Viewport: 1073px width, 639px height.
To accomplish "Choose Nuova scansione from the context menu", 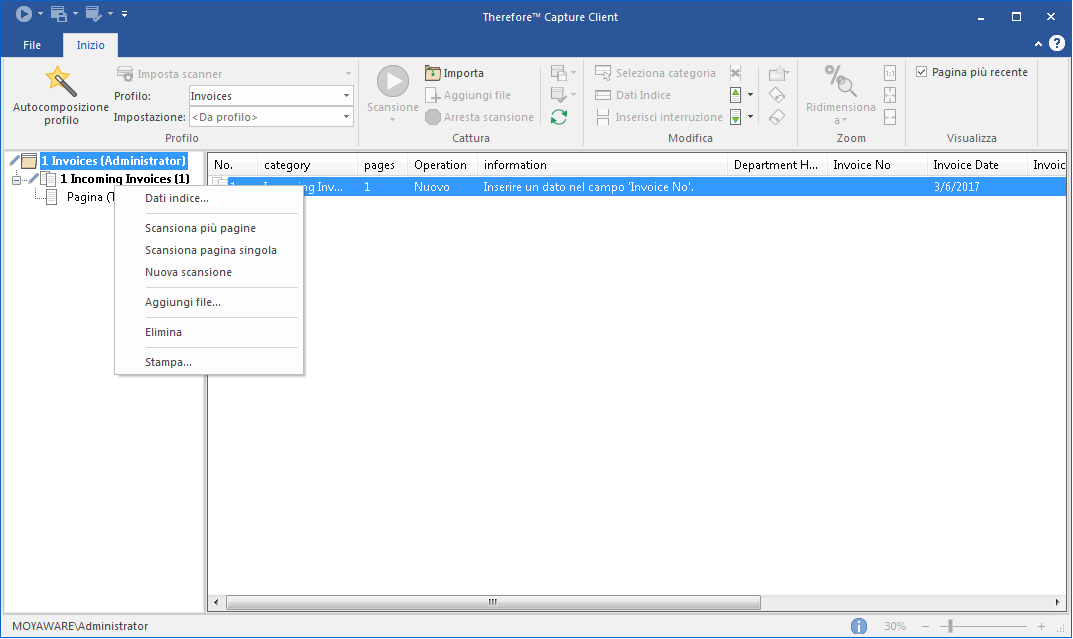I will coord(190,271).
